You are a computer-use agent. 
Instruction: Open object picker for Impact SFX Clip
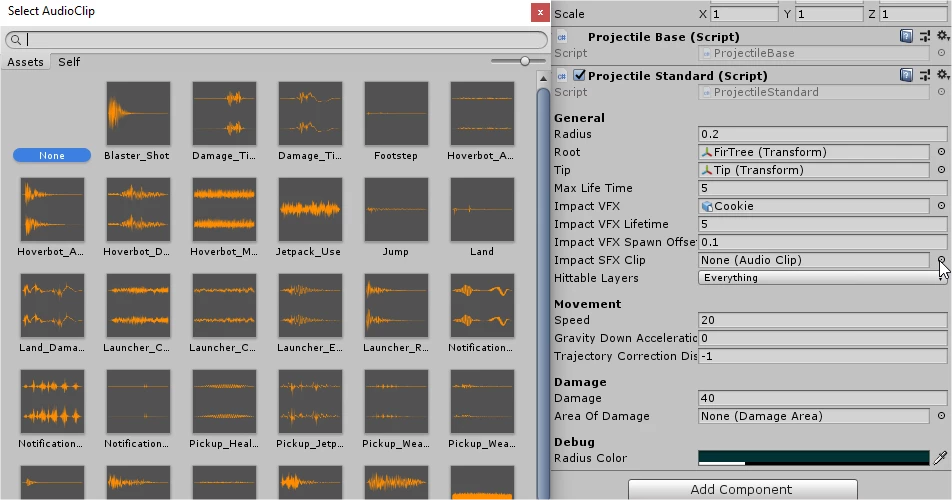click(941, 260)
